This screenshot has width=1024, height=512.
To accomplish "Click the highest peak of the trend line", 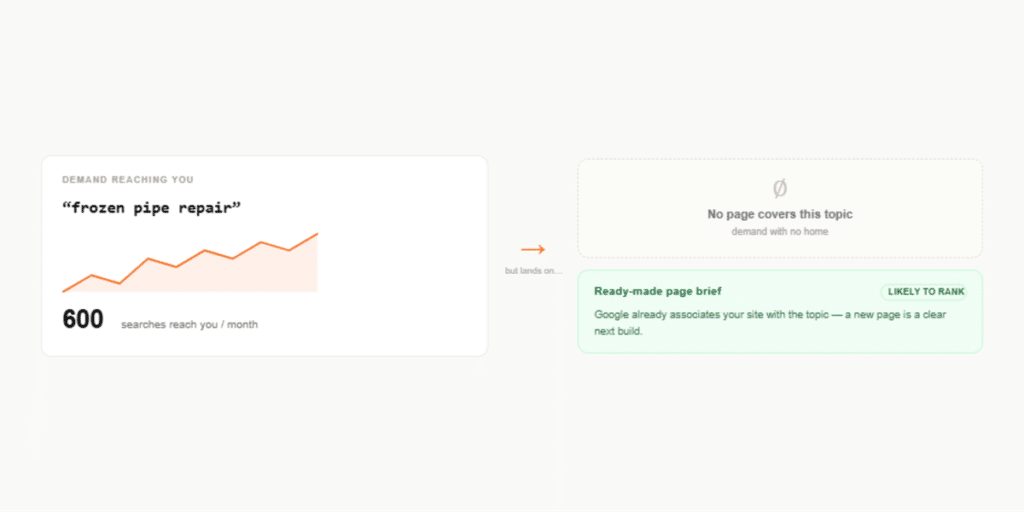I will (x=317, y=234).
